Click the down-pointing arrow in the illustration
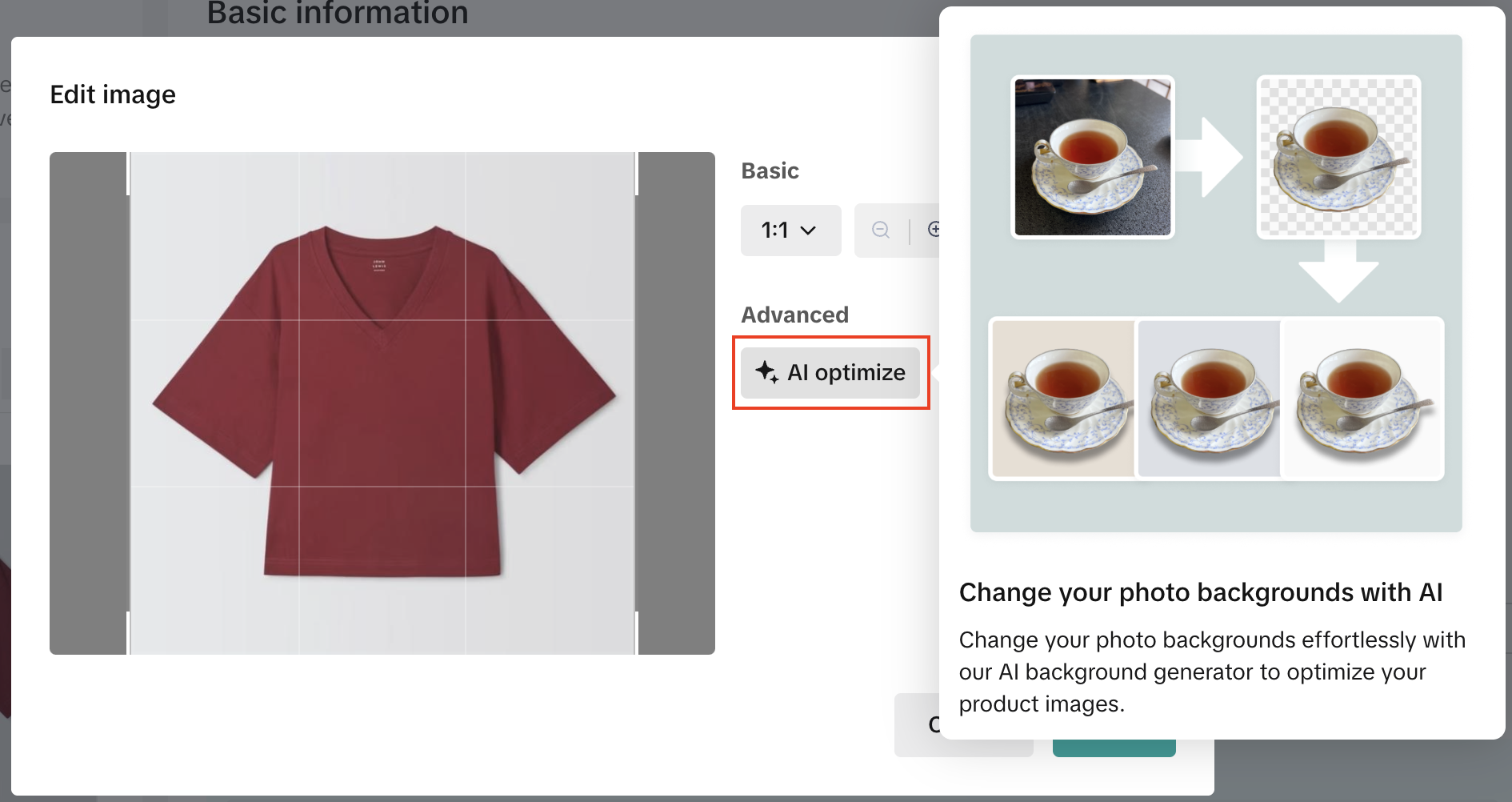This screenshot has height=802, width=1512. 1338,274
